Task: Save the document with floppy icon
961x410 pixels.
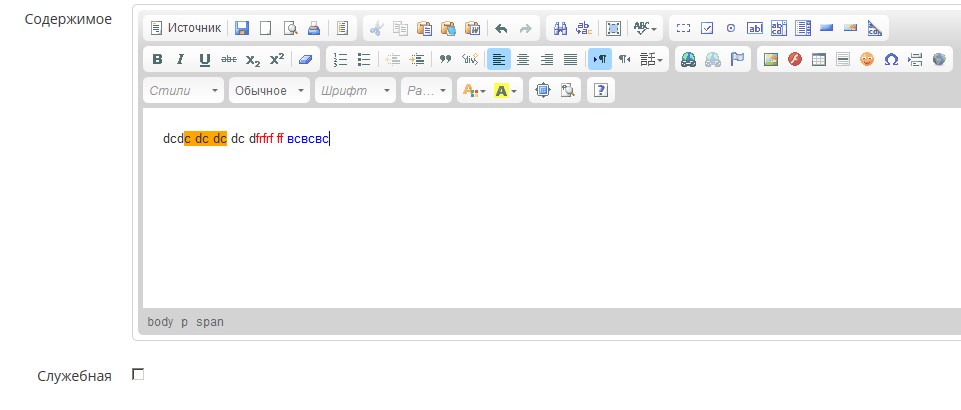Action: [242, 28]
